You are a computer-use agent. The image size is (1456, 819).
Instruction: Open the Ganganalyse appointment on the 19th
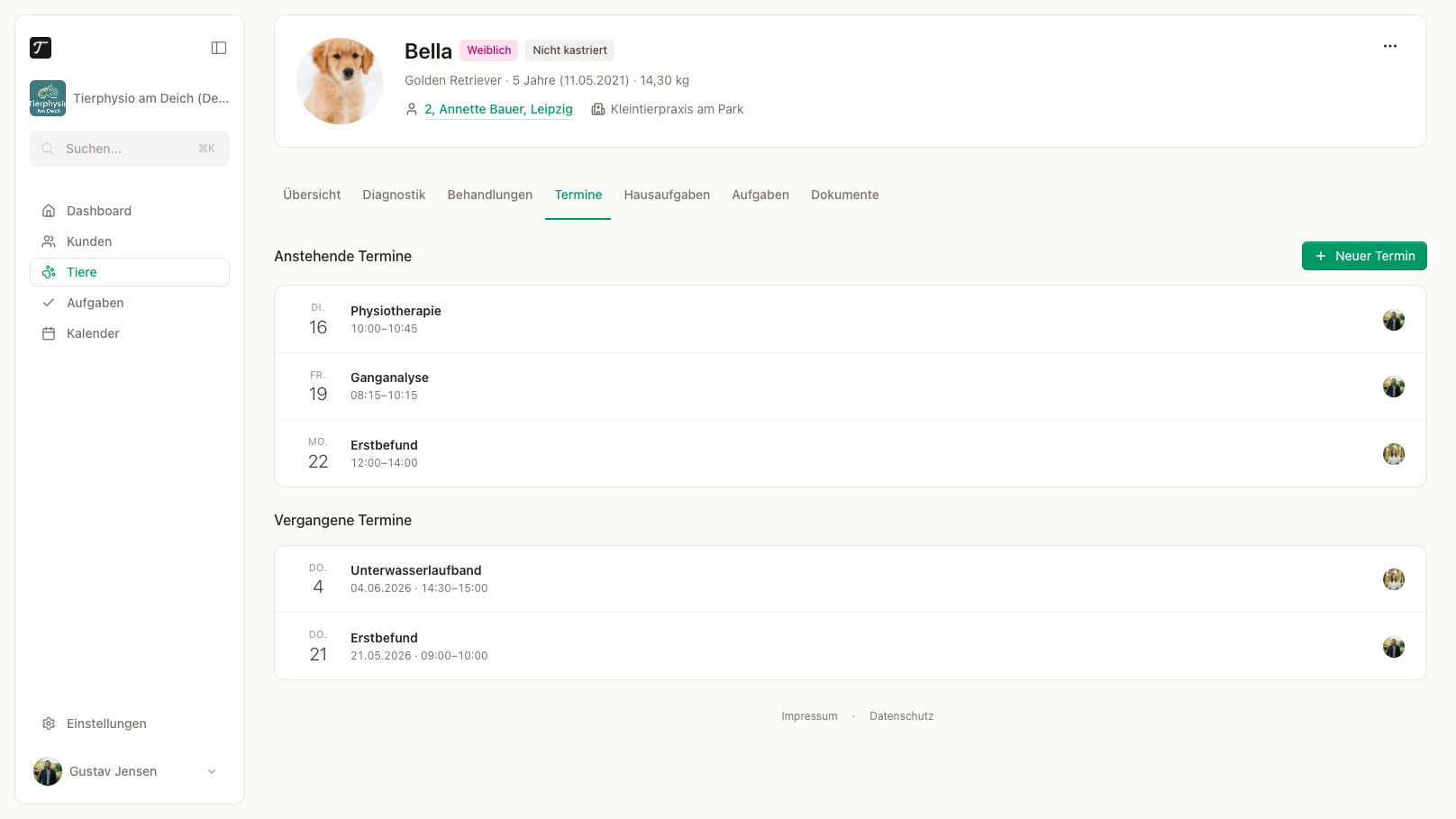pyautogui.click(x=851, y=387)
